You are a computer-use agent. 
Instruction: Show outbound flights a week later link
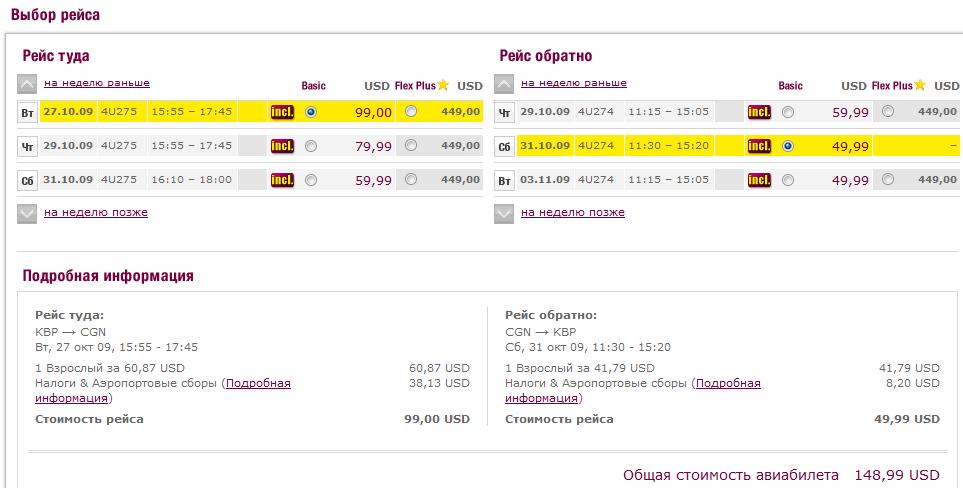(x=96, y=212)
